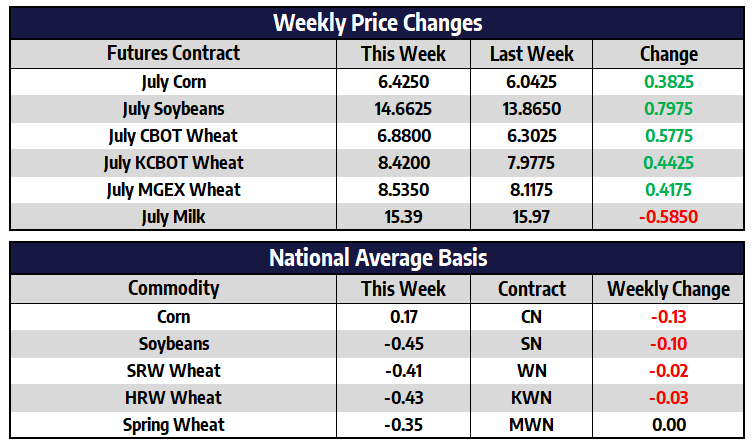Image resolution: width=755 pixels, height=446 pixels.
Task: Select the Contract column header
Action: [x=532, y=289]
